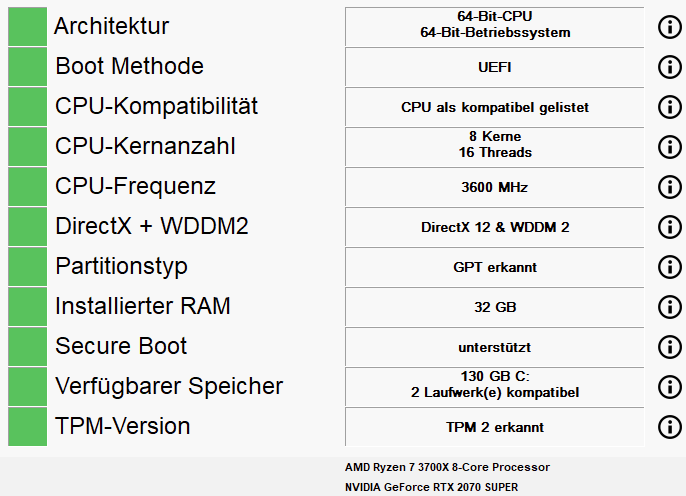Open Partitionstyp info icon
This screenshot has width=686, height=496.
(x=670, y=267)
